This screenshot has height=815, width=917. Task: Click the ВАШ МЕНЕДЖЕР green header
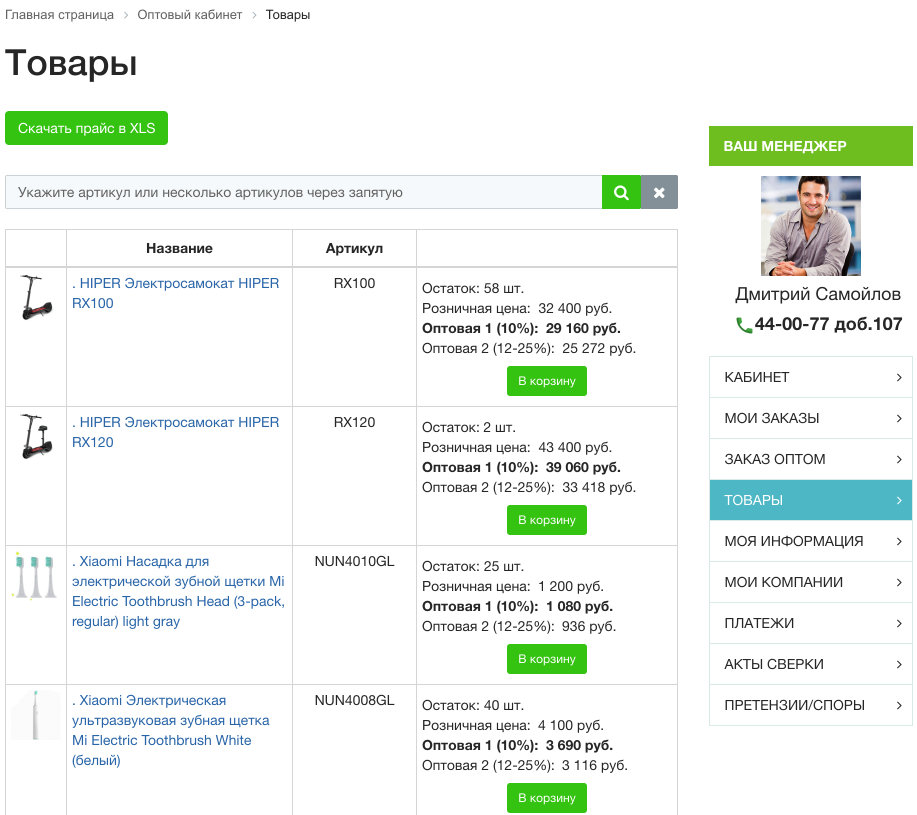811,146
